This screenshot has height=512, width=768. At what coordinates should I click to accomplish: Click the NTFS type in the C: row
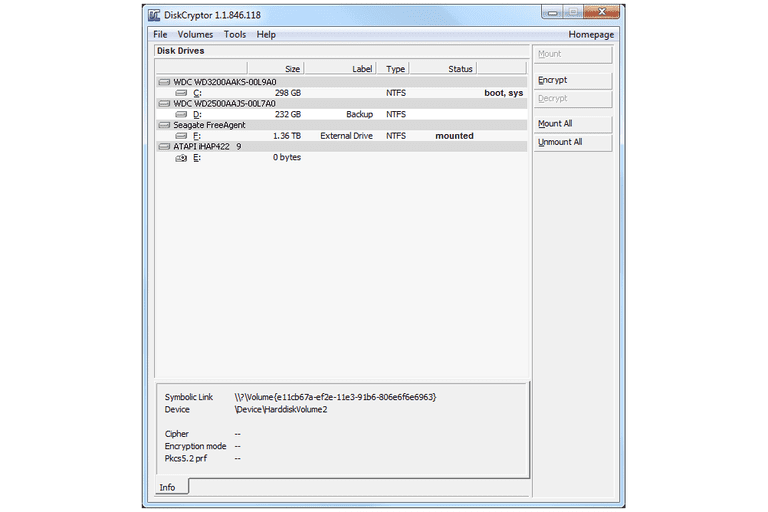396,93
